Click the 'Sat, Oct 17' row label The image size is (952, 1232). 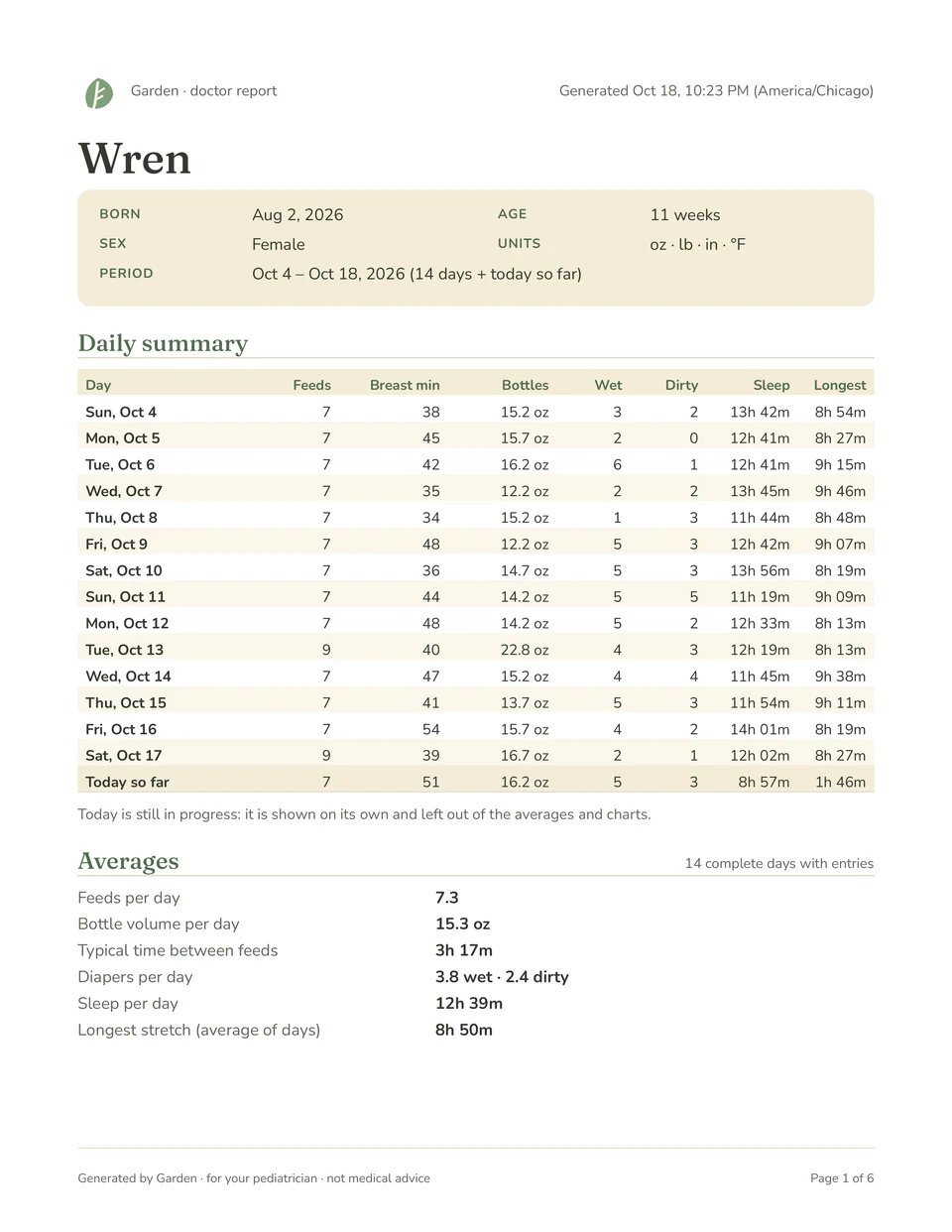click(123, 755)
